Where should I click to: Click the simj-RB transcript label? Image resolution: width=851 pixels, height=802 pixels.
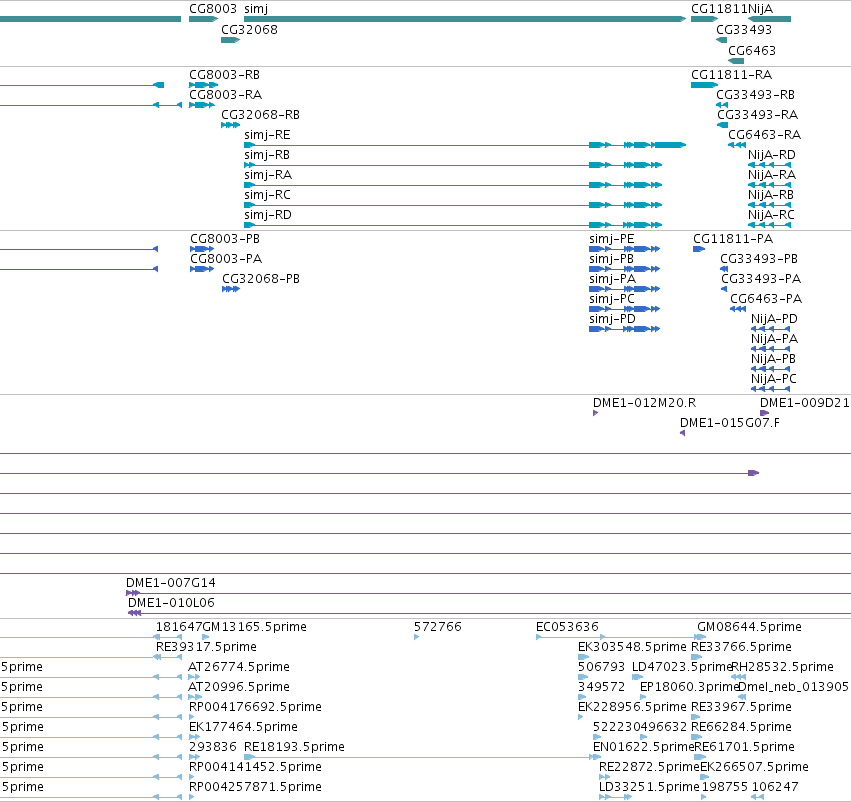pos(267,155)
